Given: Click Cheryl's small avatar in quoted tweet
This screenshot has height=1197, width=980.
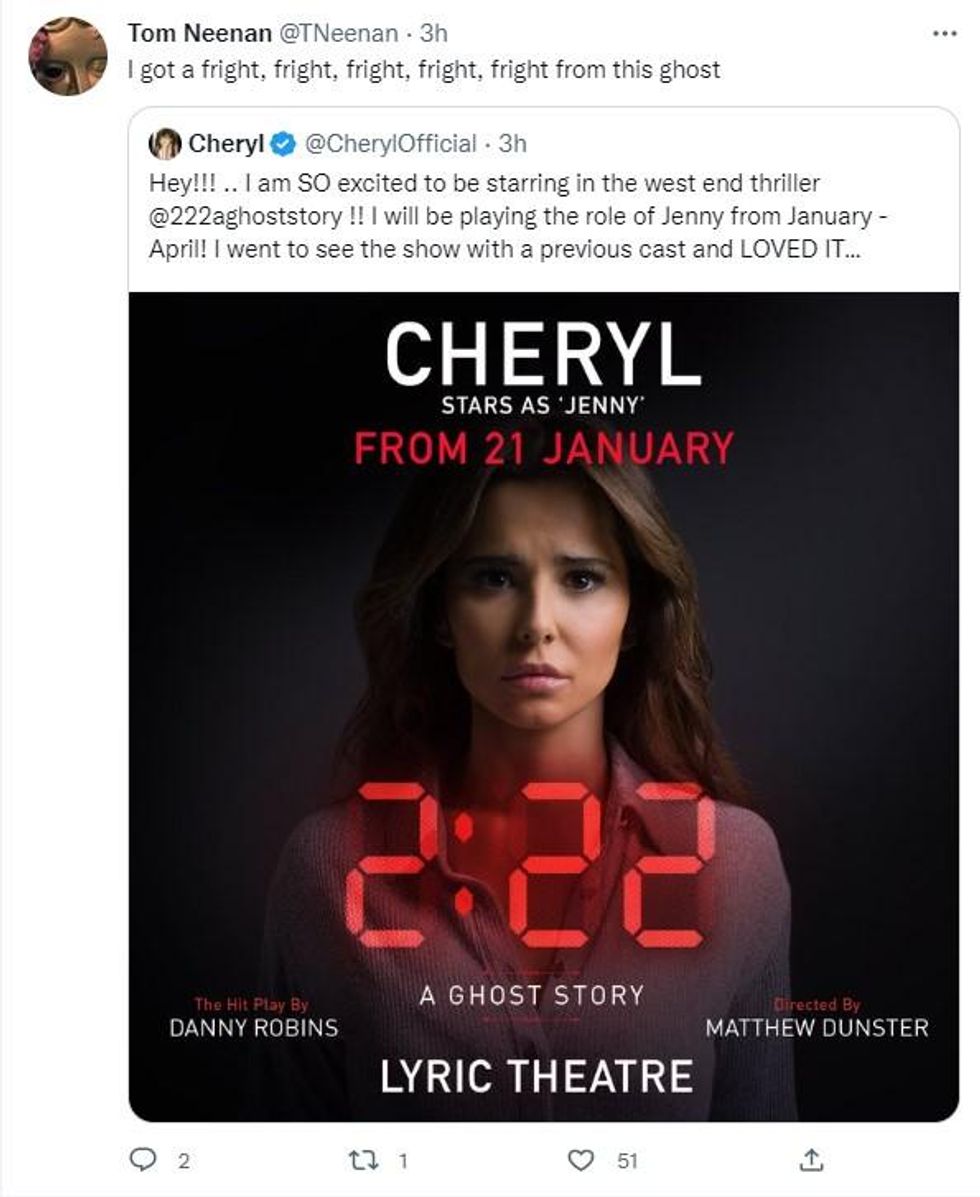Looking at the screenshot, I should point(165,144).
